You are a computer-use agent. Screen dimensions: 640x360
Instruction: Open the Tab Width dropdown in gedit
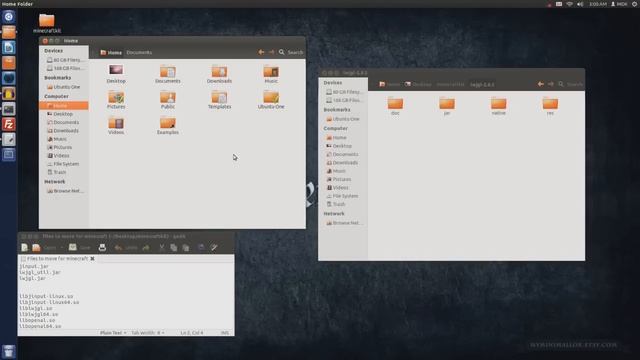point(148,333)
